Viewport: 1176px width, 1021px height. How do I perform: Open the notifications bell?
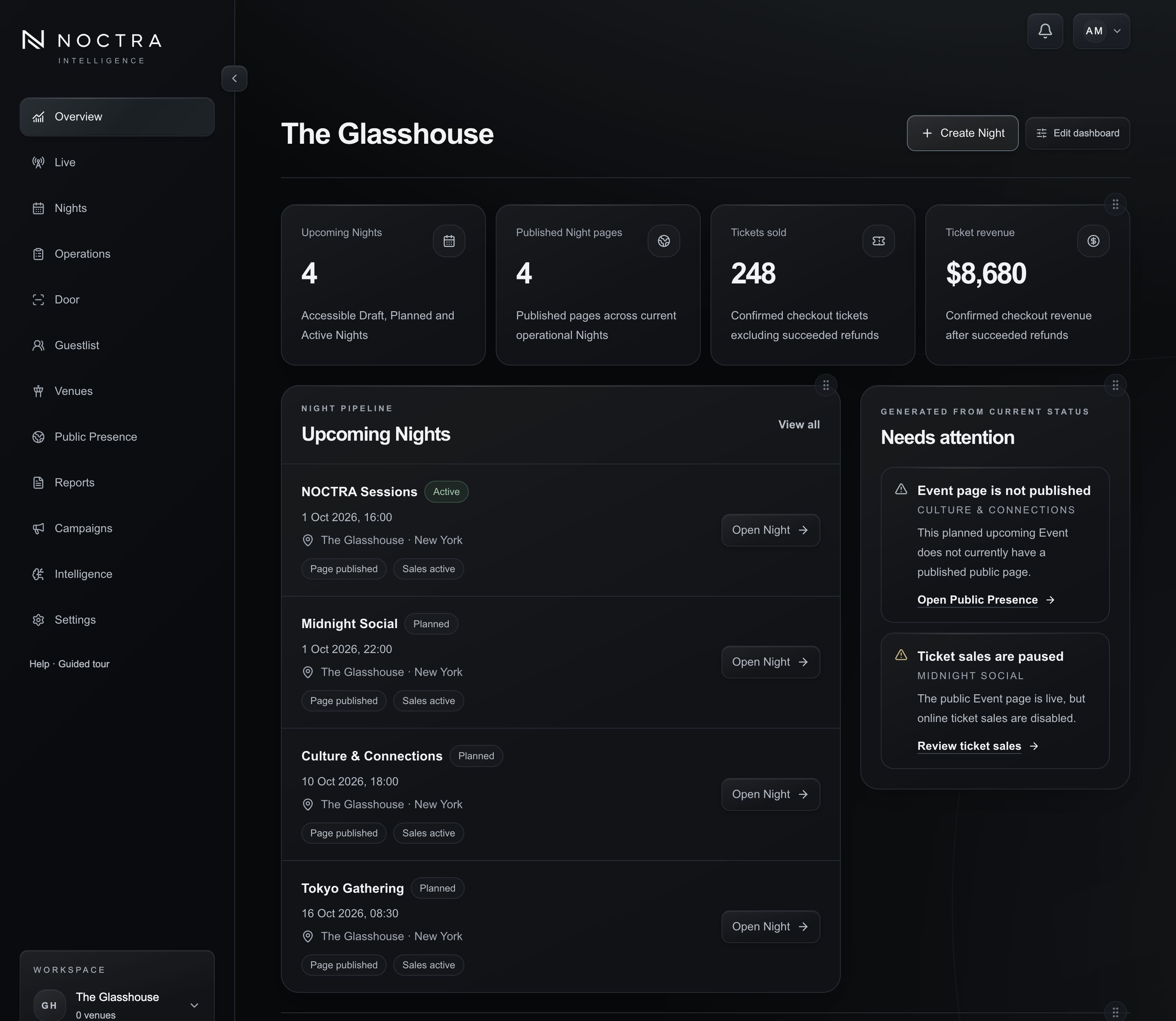point(1045,31)
